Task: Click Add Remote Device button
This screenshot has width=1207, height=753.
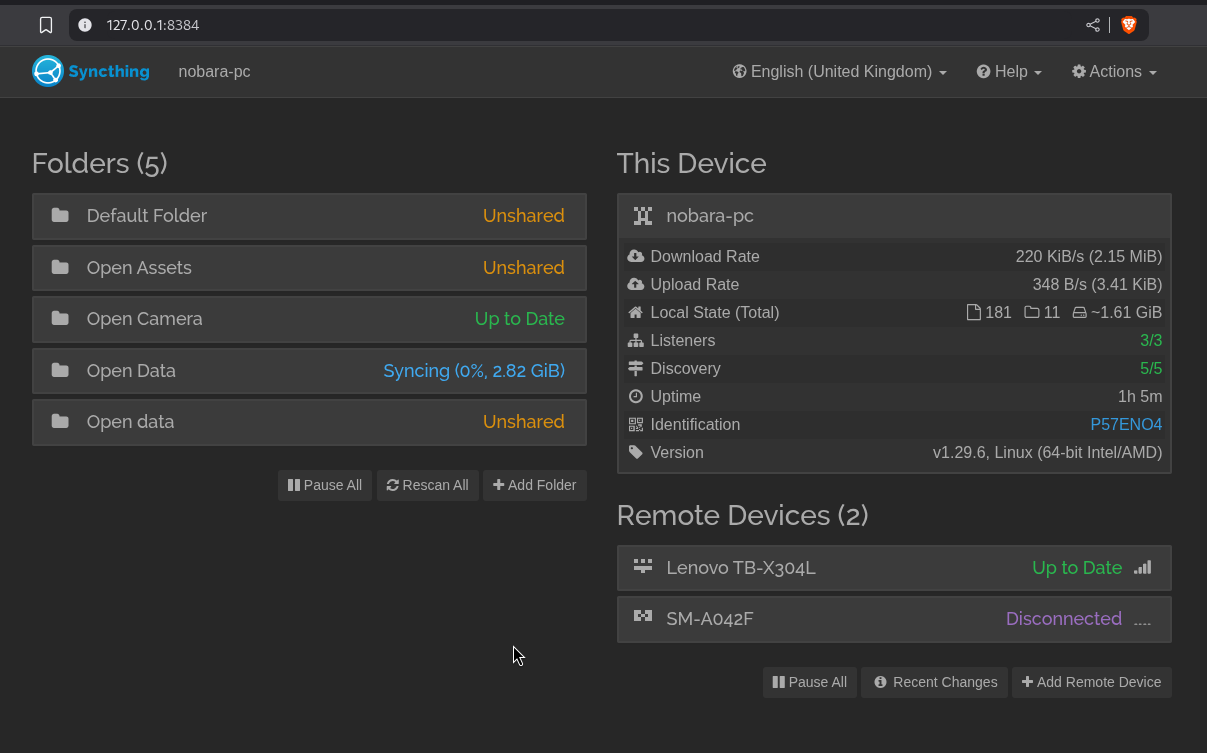Action: click(x=1092, y=682)
